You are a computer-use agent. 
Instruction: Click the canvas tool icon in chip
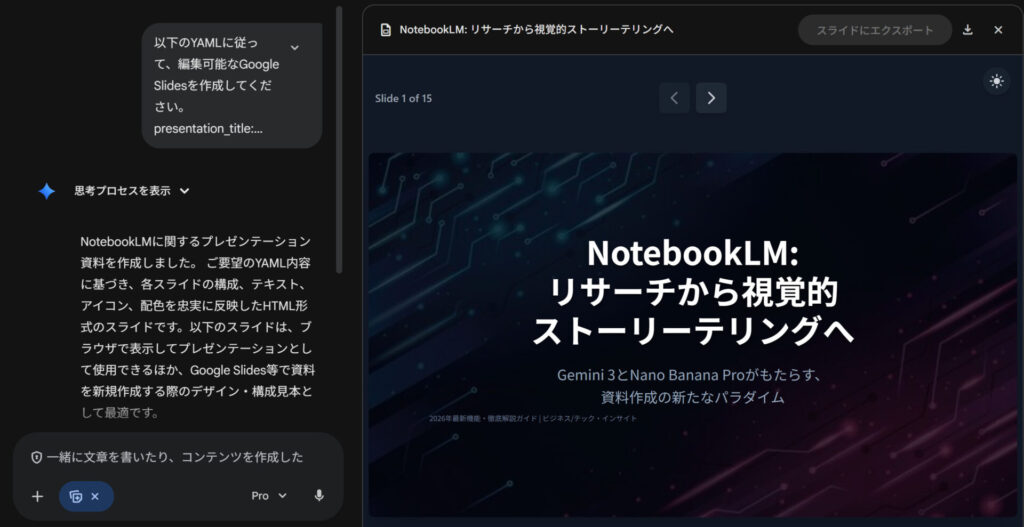tap(76, 496)
